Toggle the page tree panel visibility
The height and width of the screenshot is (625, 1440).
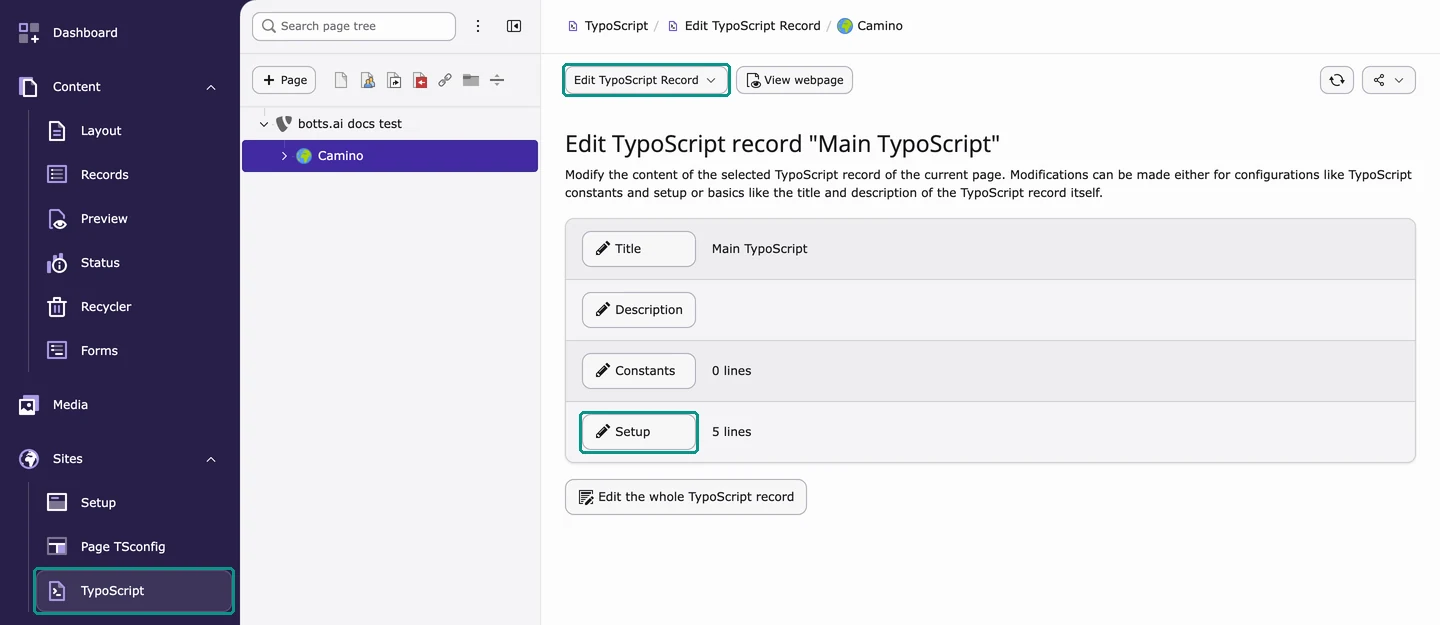514,26
